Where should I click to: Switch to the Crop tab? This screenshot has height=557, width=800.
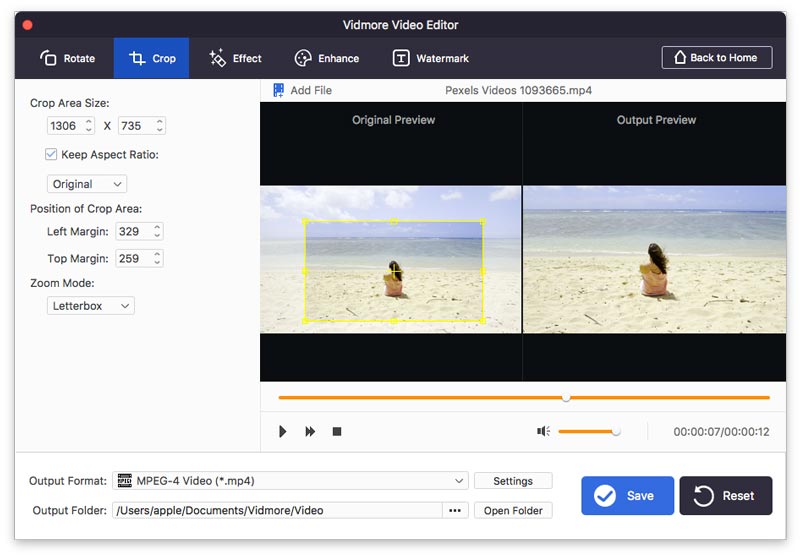(x=152, y=58)
